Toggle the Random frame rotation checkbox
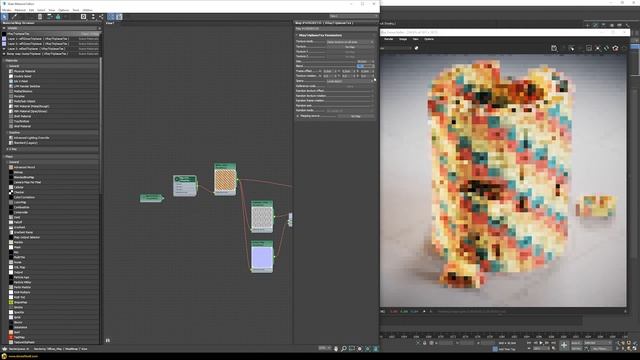This screenshot has width=640, height=360. click(x=372, y=100)
